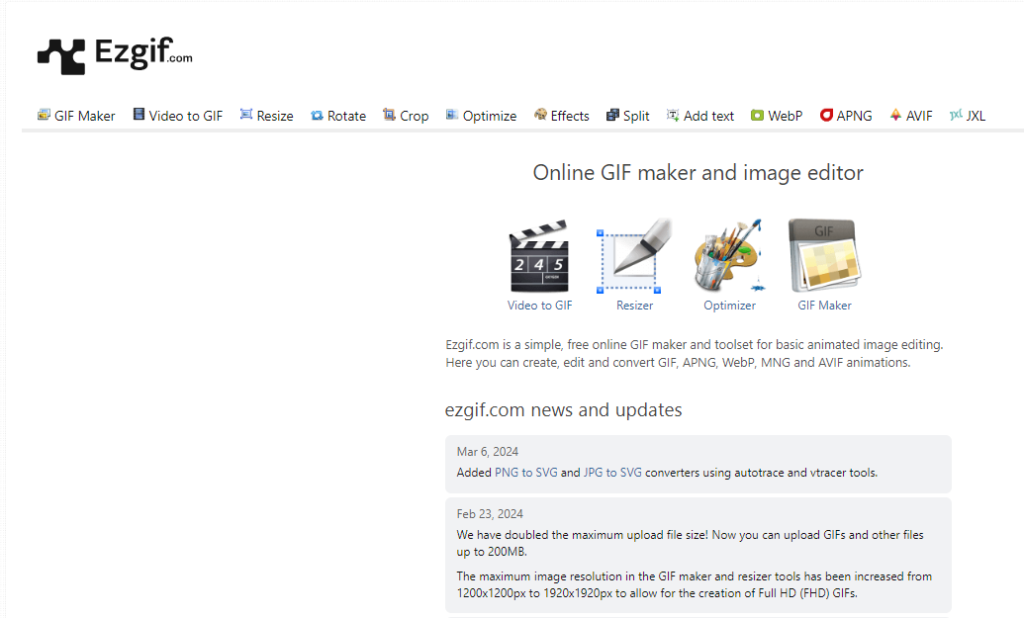Open the JXL menu item
Screen dimensions: 1024x618
pos(968,116)
